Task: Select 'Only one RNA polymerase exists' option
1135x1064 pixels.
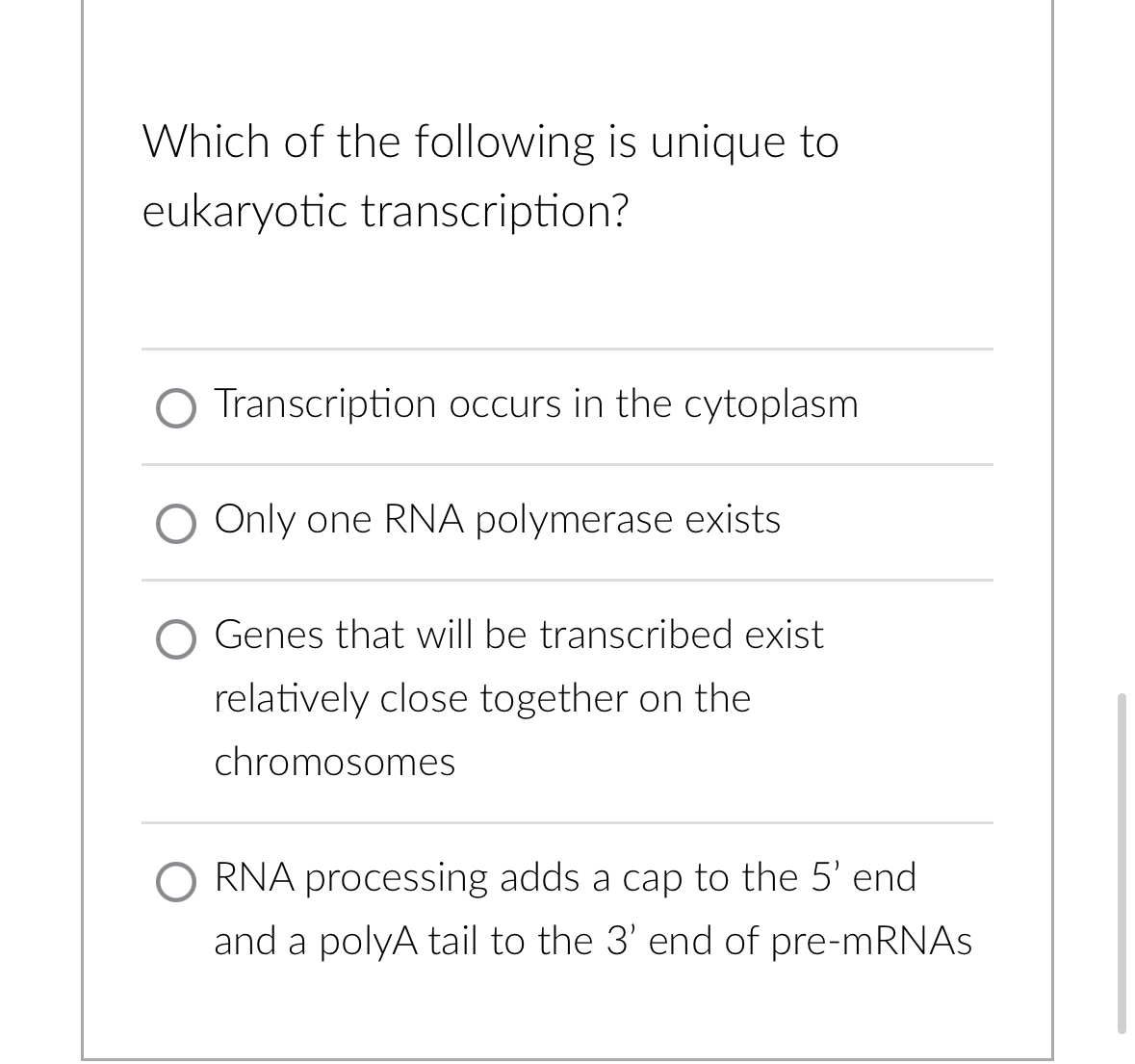Action: (498, 520)
